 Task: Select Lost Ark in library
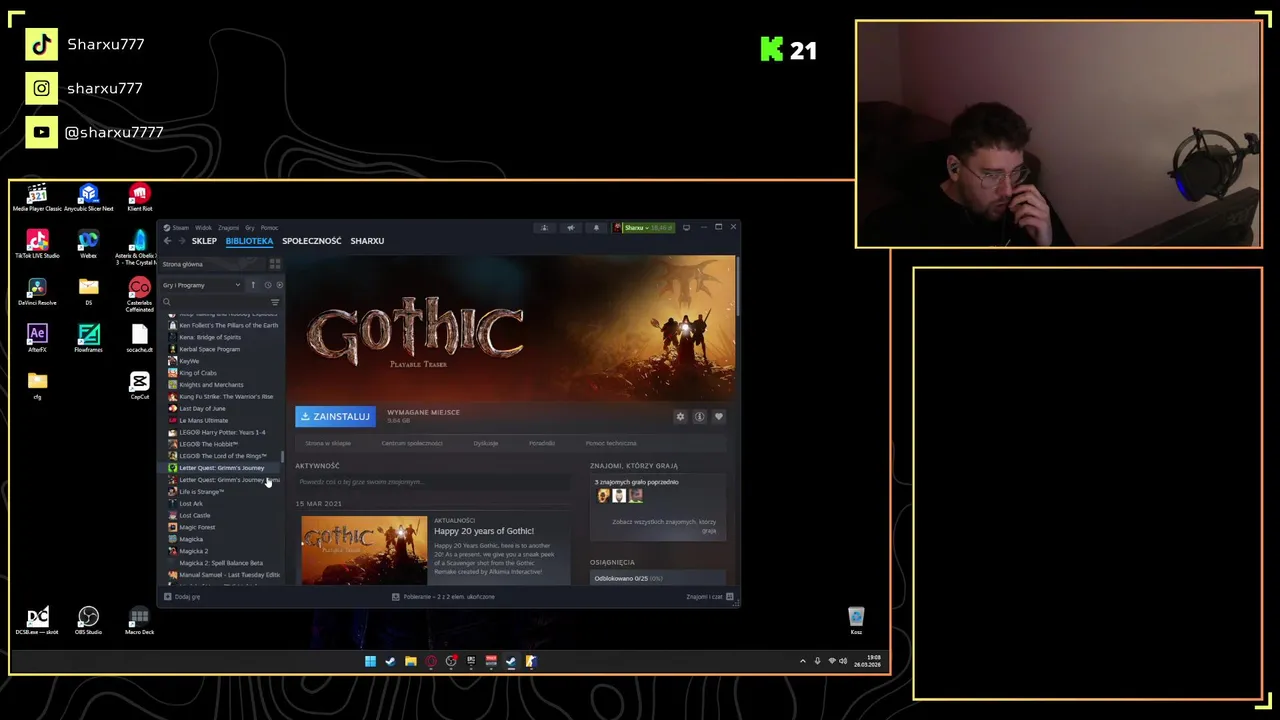pyautogui.click(x=190, y=504)
